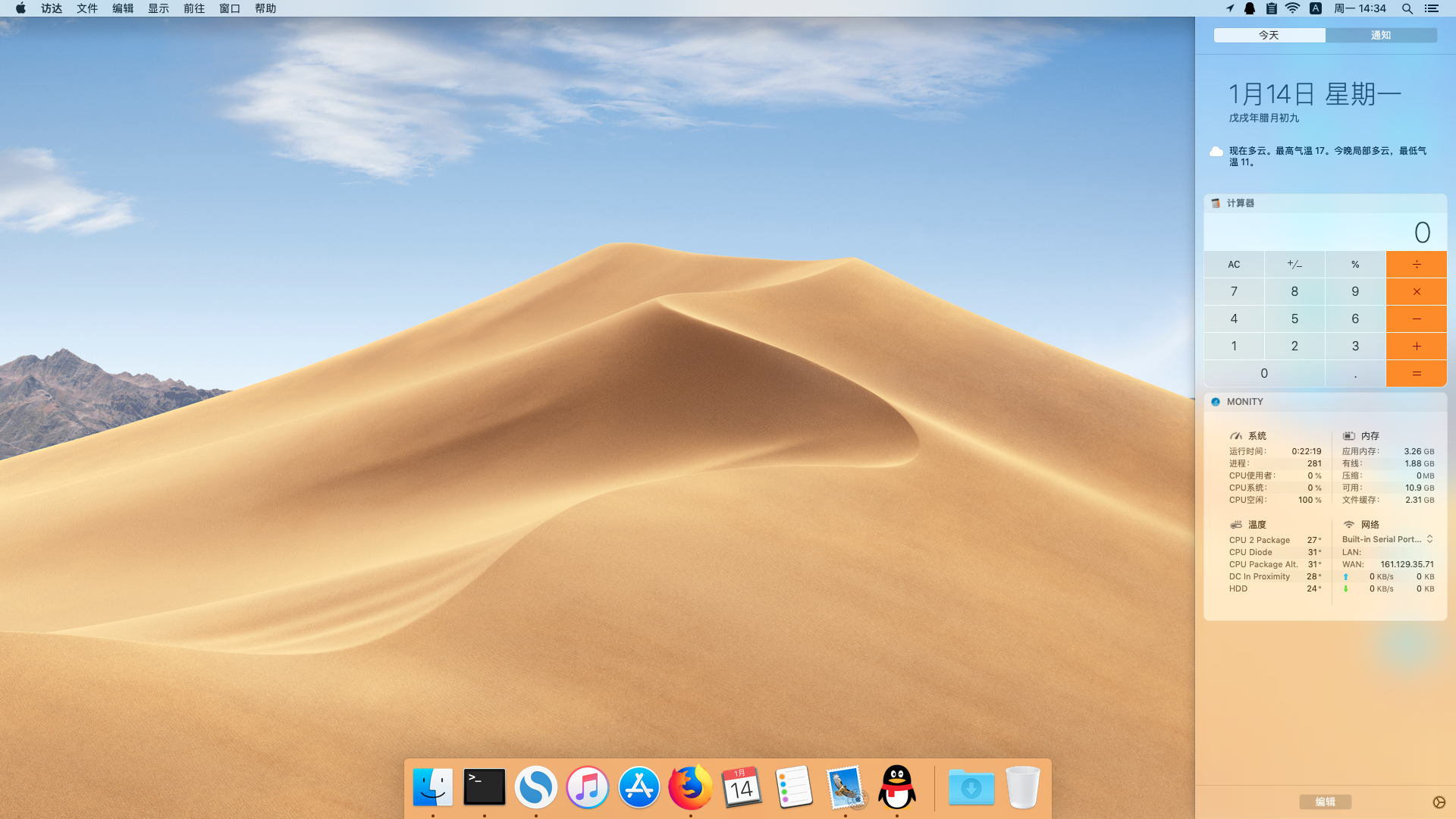1456x819 pixels.
Task: Open the QQ penguin app
Action: [896, 787]
